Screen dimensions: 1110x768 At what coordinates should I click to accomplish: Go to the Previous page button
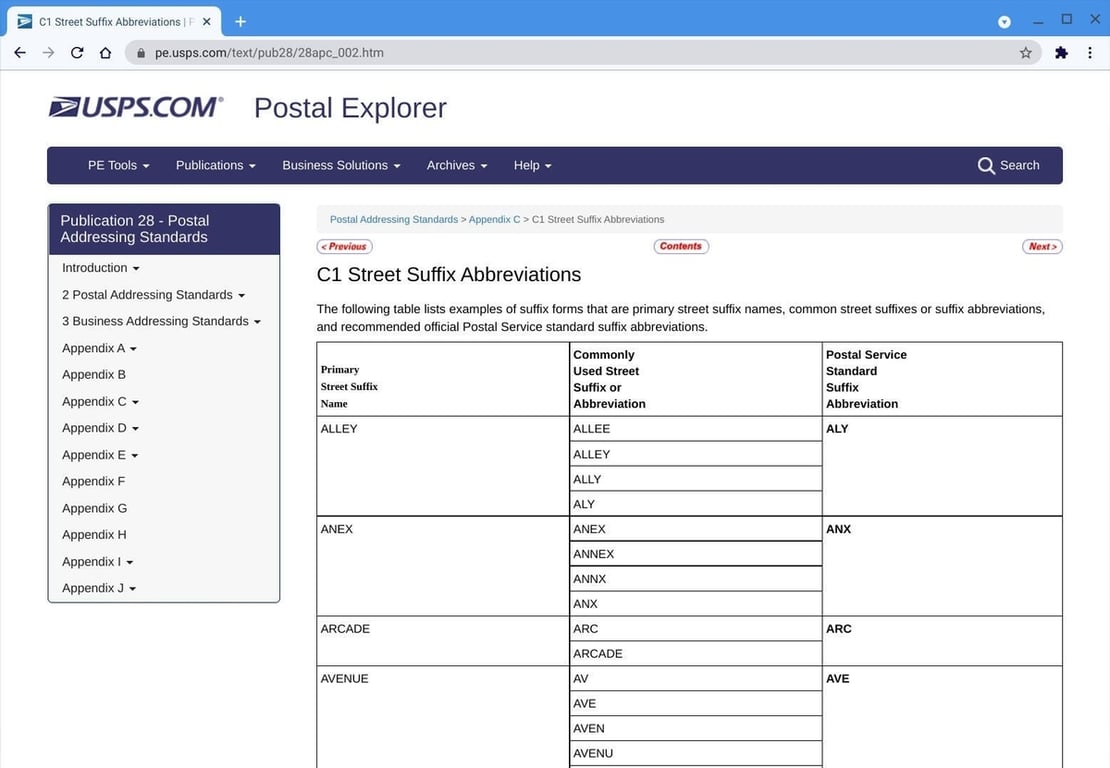coord(345,246)
